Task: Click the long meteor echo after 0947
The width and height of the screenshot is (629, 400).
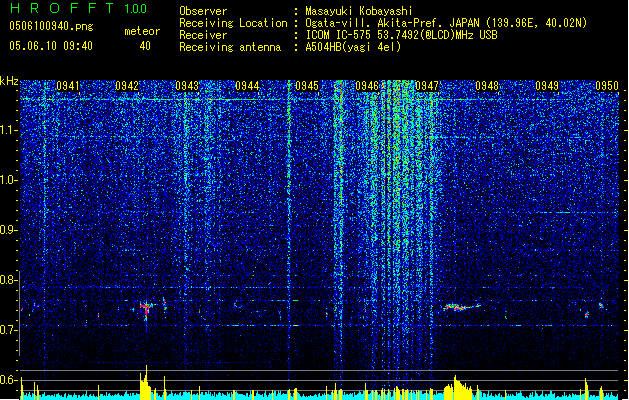Action: coord(461,307)
